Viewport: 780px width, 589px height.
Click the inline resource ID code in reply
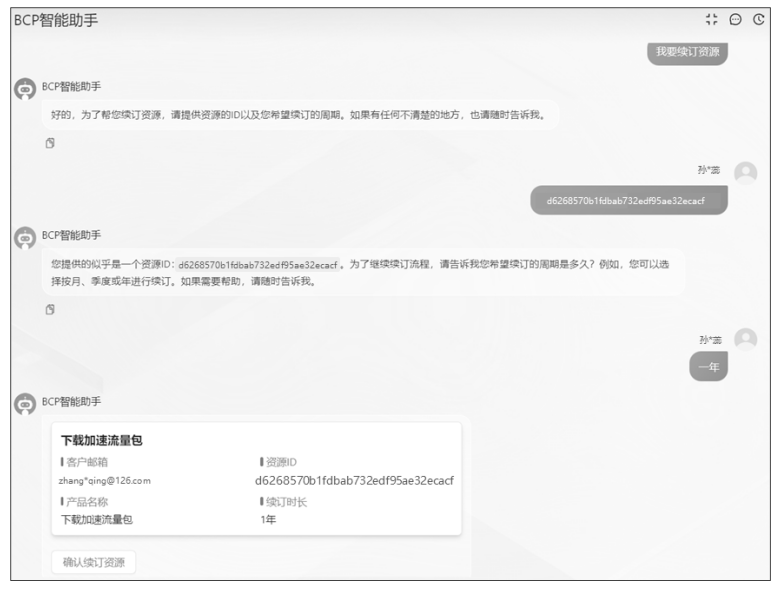point(258,265)
